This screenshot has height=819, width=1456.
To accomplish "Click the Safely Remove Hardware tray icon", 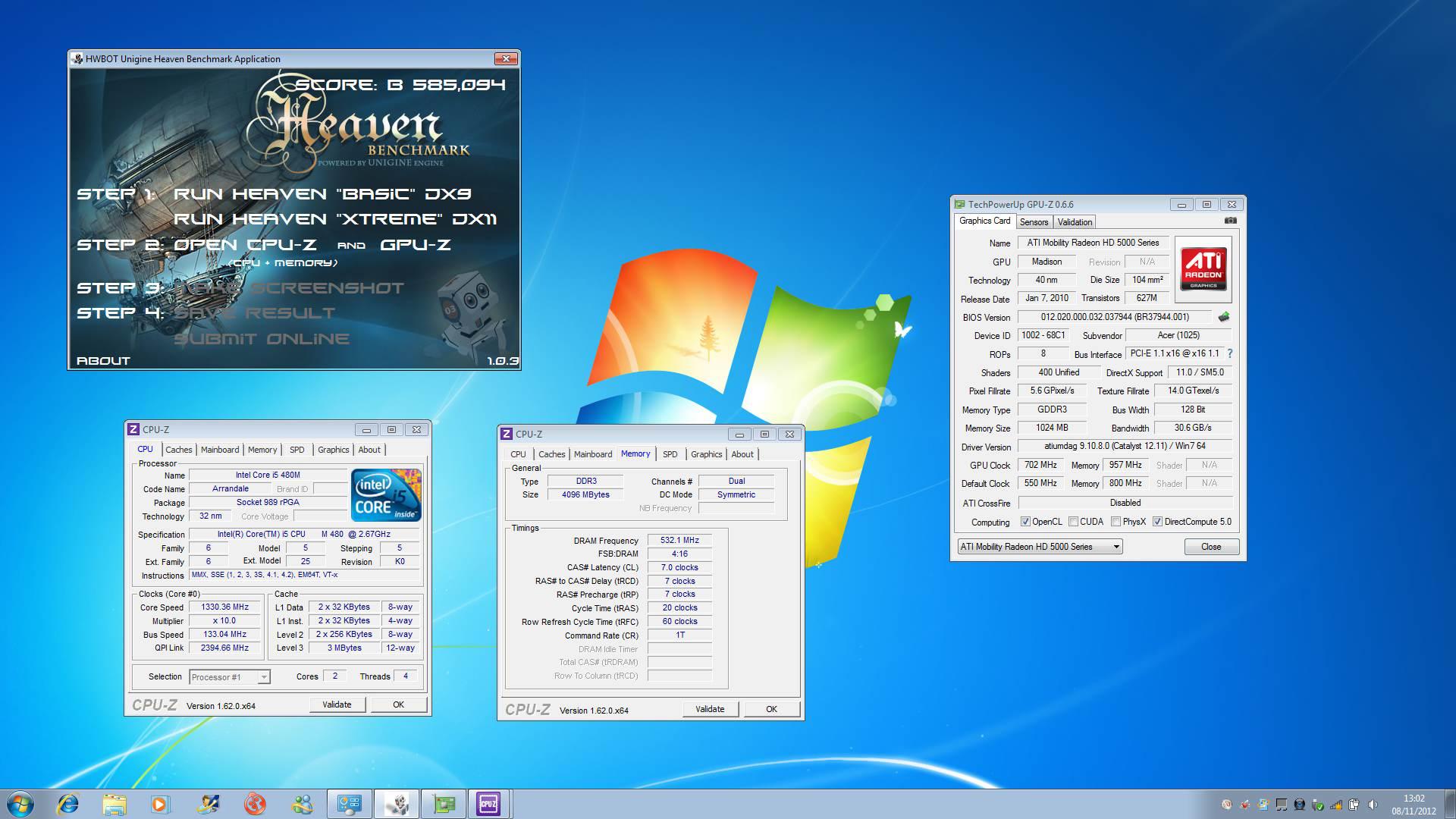I will 1318,805.
